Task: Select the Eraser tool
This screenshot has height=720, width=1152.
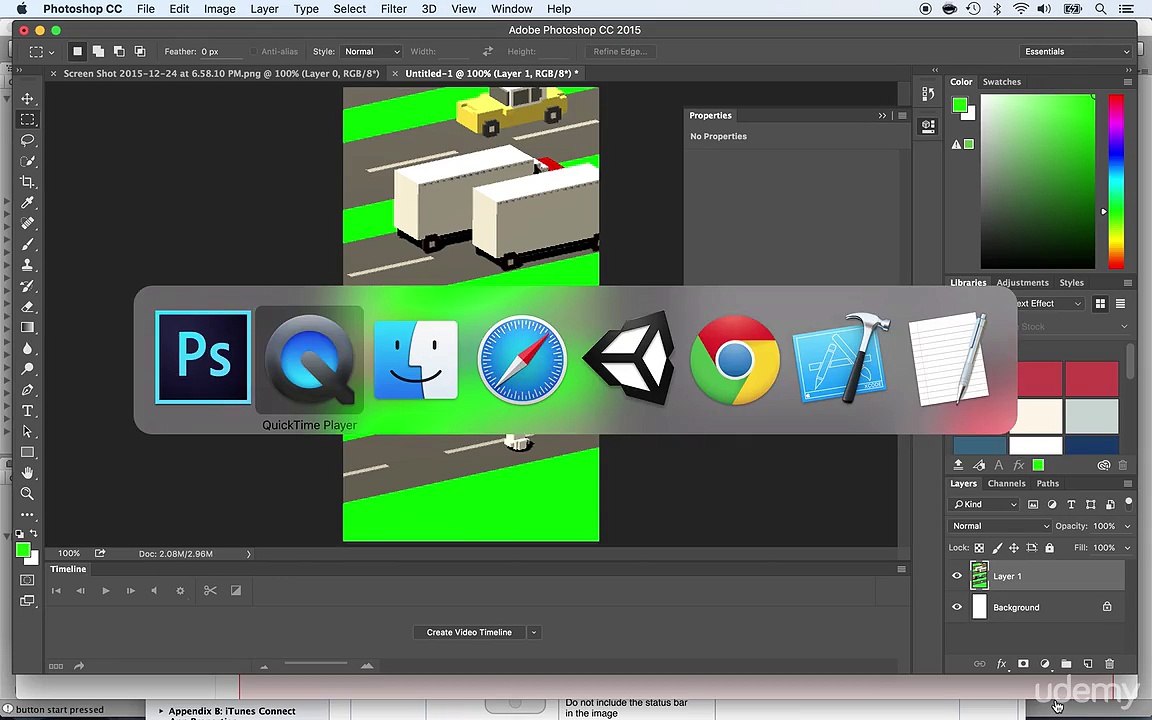Action: [x=27, y=306]
